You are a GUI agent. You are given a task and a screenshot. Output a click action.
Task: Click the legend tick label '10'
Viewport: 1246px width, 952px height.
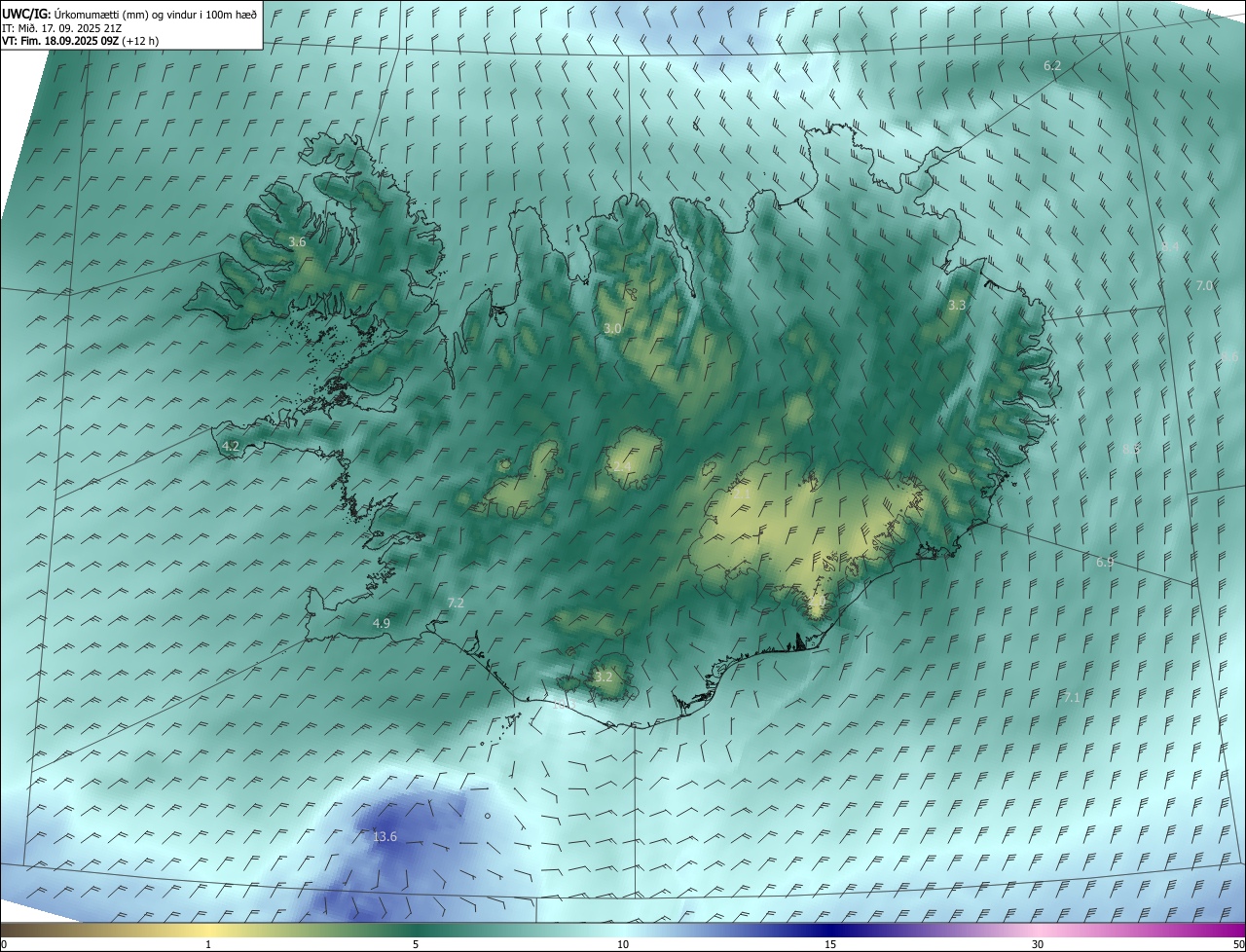(x=623, y=944)
